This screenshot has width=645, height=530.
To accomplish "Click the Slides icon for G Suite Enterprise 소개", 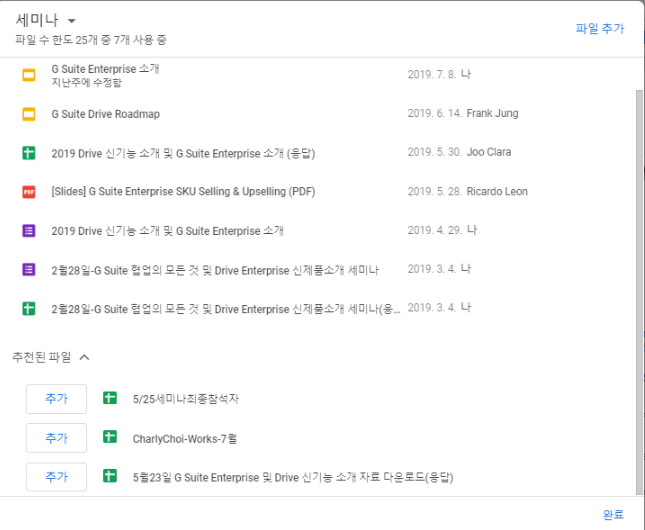I will point(29,75).
